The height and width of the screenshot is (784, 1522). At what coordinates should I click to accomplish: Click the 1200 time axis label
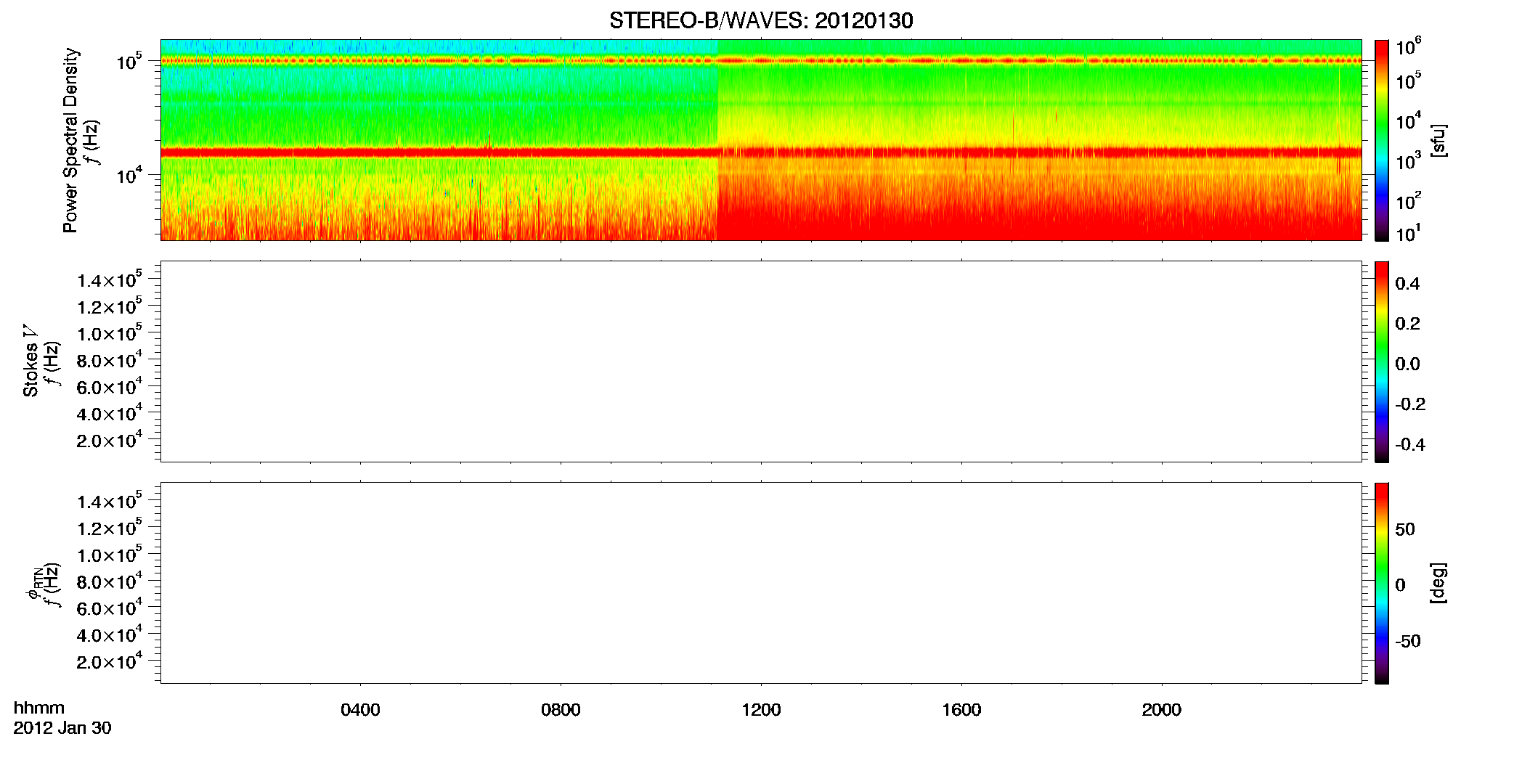(761, 709)
